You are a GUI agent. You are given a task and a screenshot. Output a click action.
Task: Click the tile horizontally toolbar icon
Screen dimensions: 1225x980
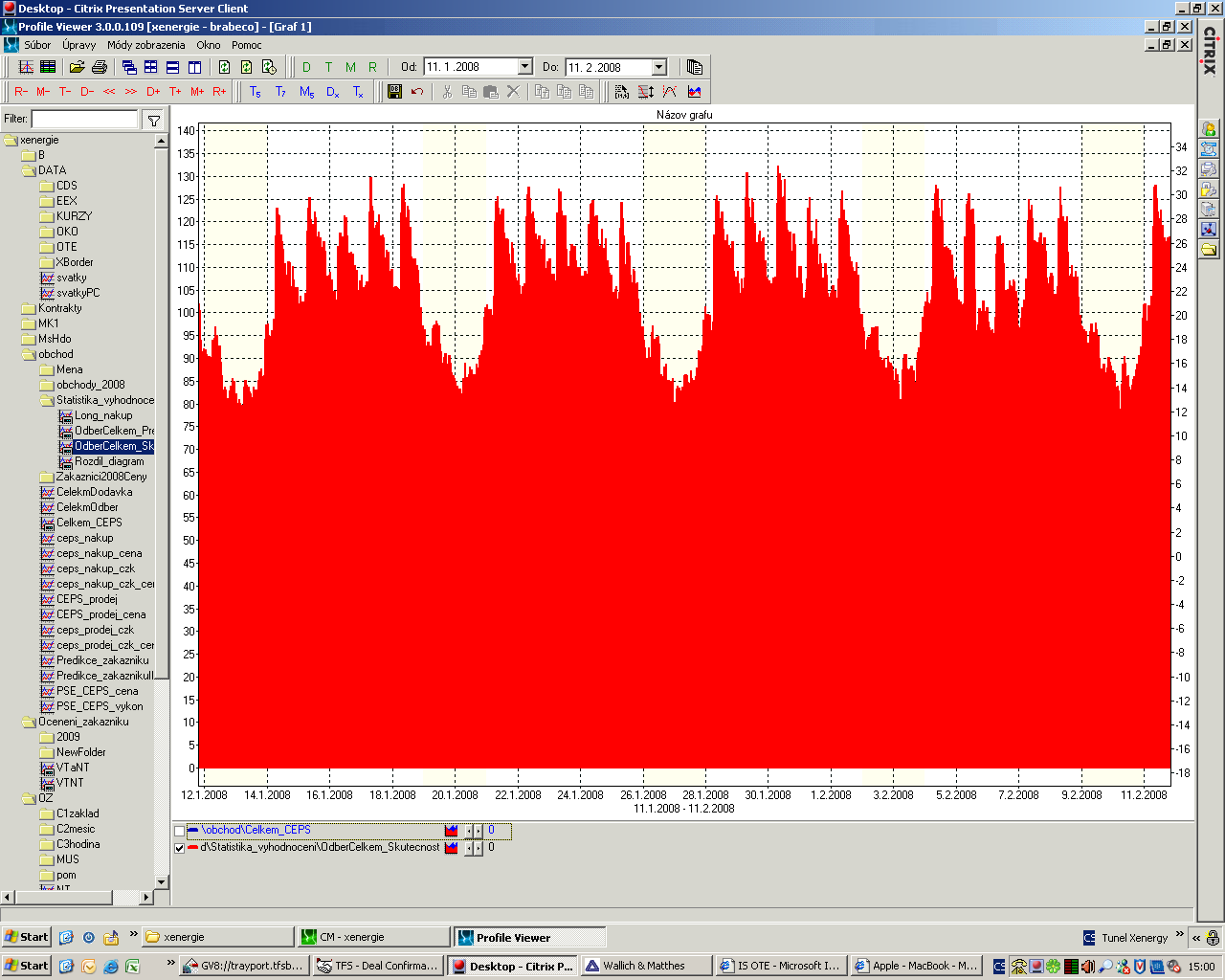click(x=172, y=67)
